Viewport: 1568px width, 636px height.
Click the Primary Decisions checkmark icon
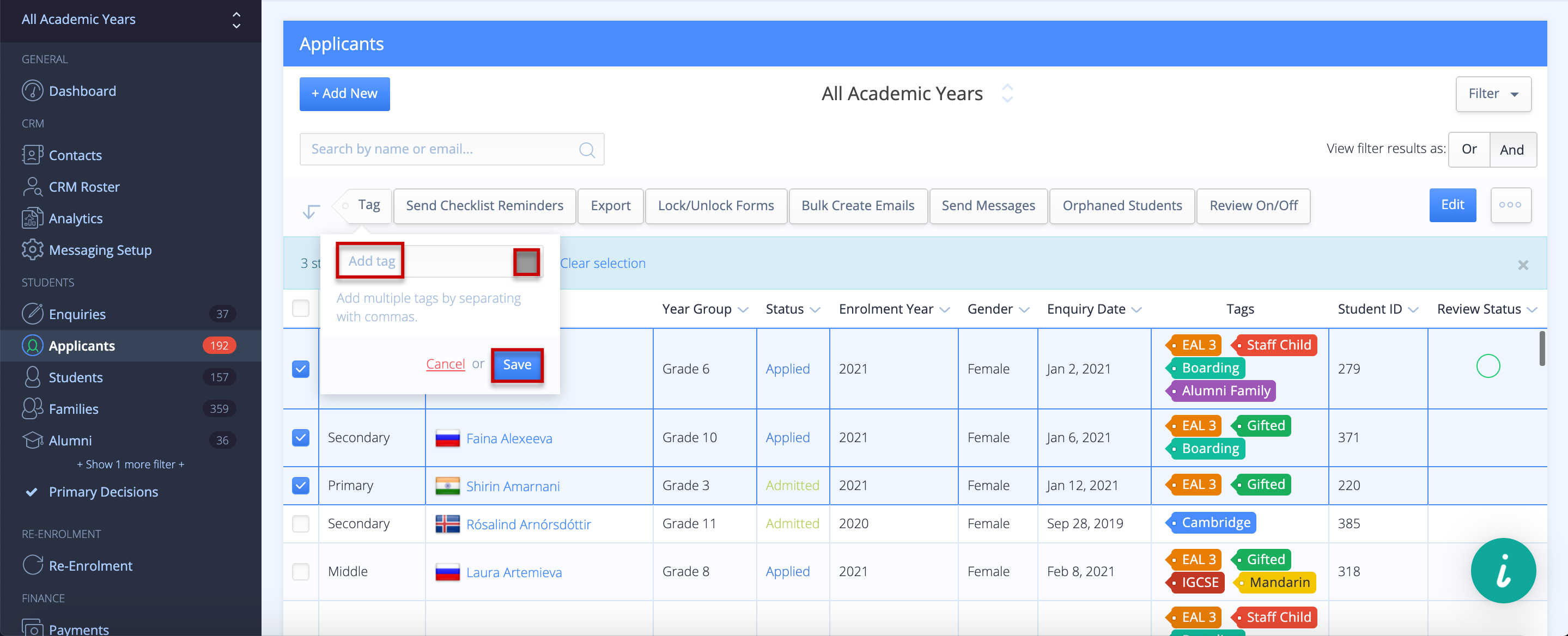[32, 492]
